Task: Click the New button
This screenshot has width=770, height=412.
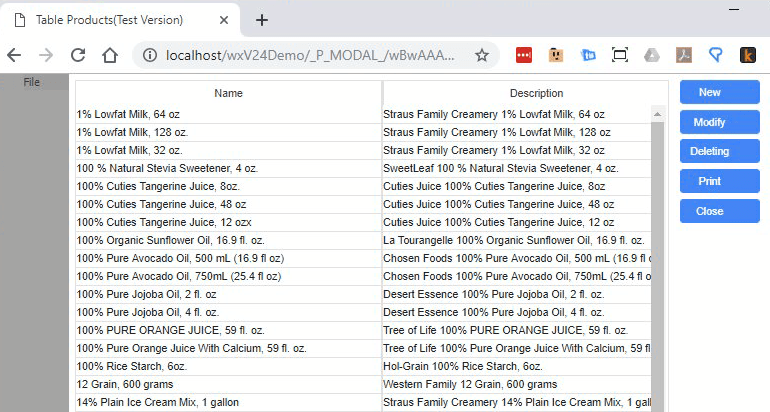Action: (x=710, y=92)
